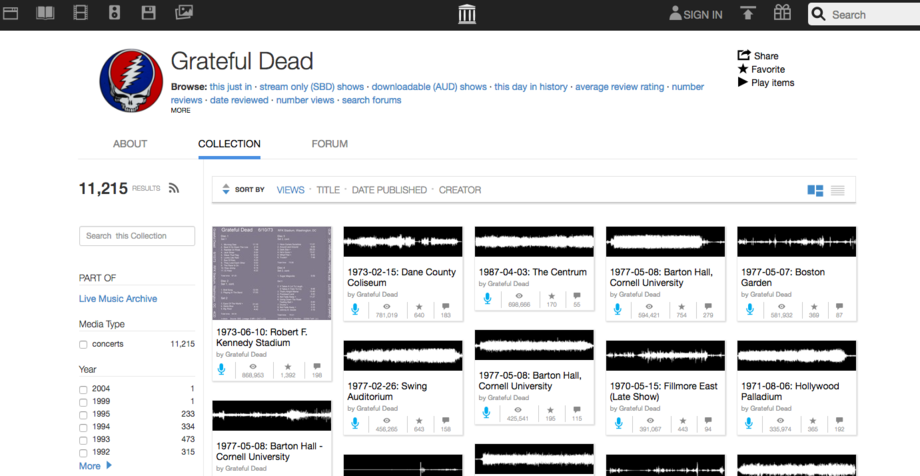This screenshot has width=920, height=476.
Task: Open 1977-05-07: Boston Garden title
Action: point(783,277)
